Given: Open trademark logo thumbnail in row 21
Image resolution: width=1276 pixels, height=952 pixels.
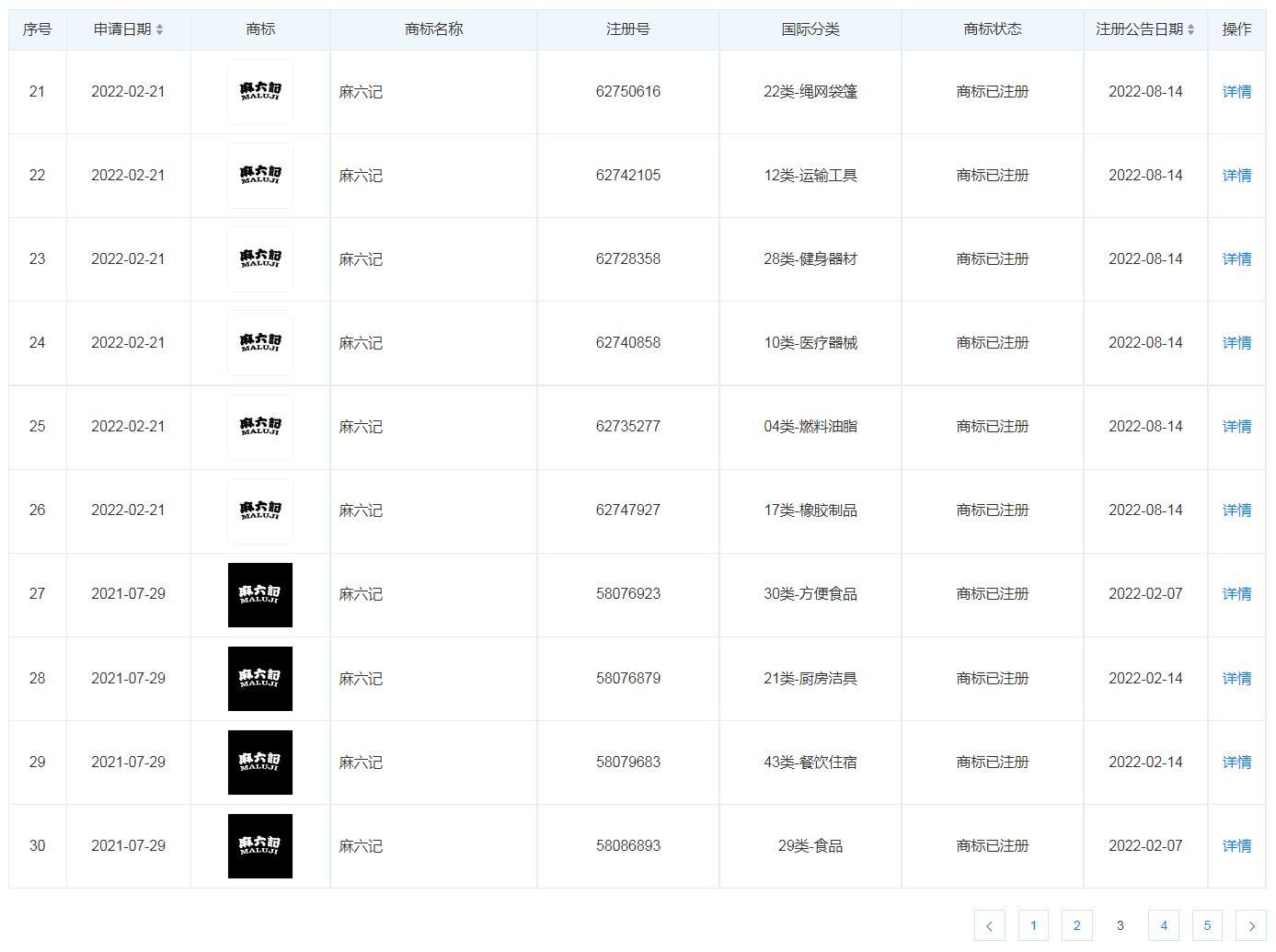Looking at the screenshot, I should pyautogui.click(x=260, y=92).
